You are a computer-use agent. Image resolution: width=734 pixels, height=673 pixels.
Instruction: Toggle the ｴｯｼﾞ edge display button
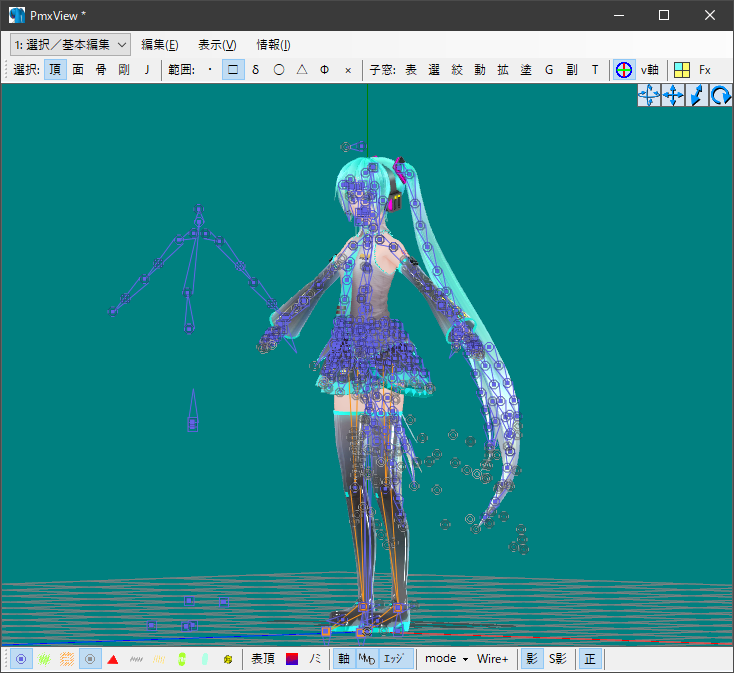396,659
